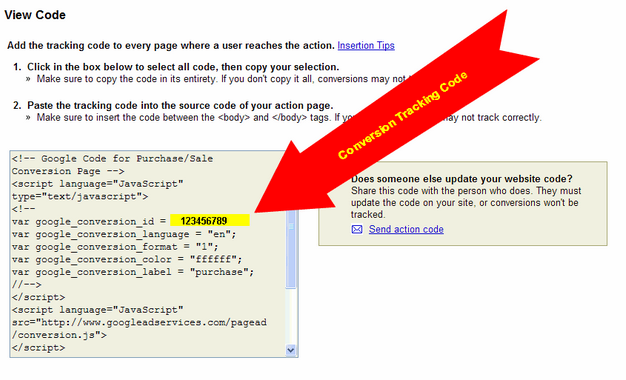
Task: Click 'Does someone else update your website code?'
Action: tap(462, 178)
